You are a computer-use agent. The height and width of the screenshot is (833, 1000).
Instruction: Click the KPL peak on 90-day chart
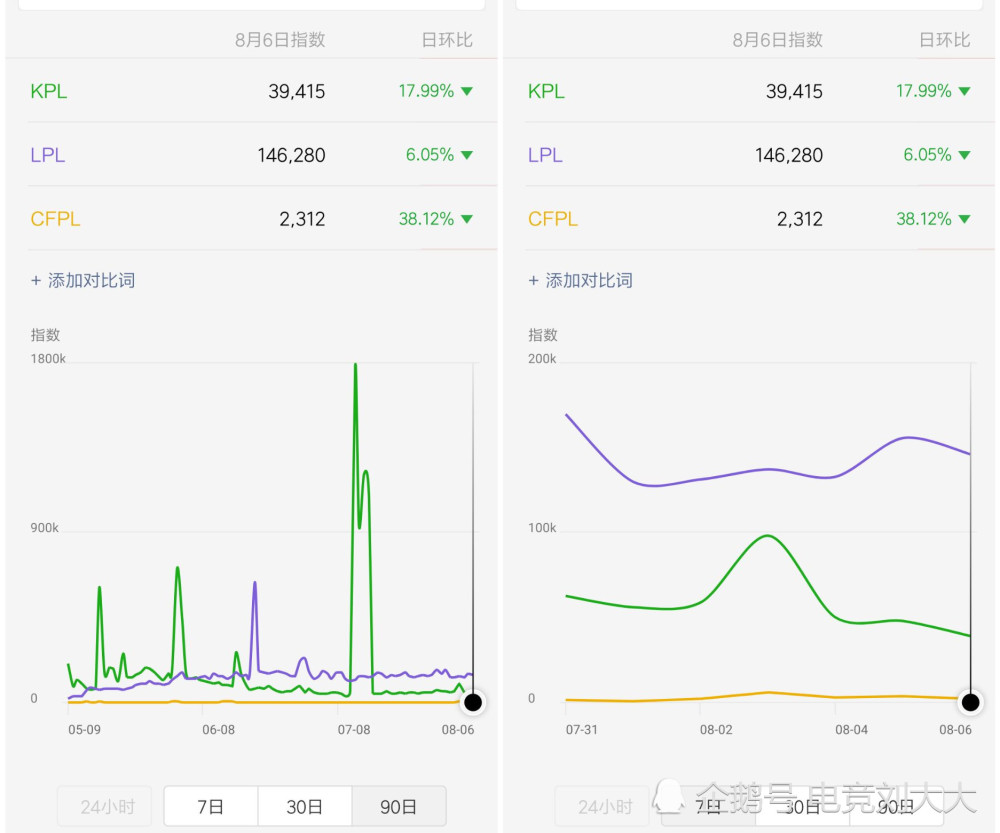coord(355,365)
